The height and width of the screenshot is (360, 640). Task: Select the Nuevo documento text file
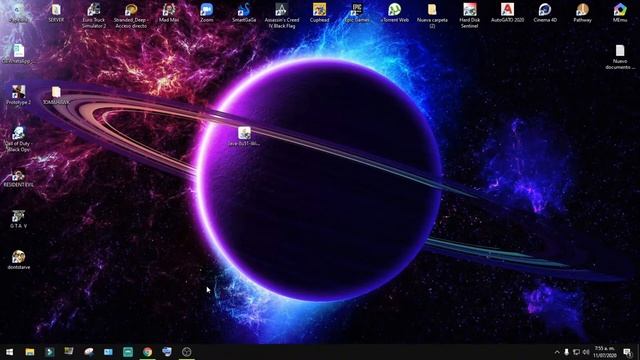click(x=620, y=57)
